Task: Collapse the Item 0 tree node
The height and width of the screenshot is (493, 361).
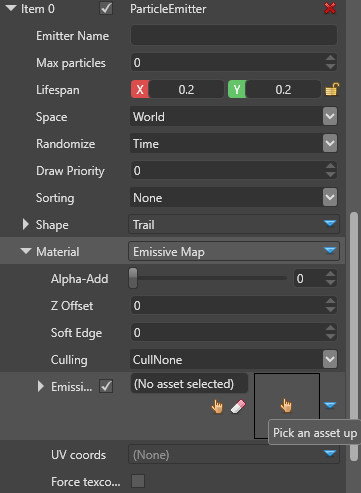Action: point(11,8)
